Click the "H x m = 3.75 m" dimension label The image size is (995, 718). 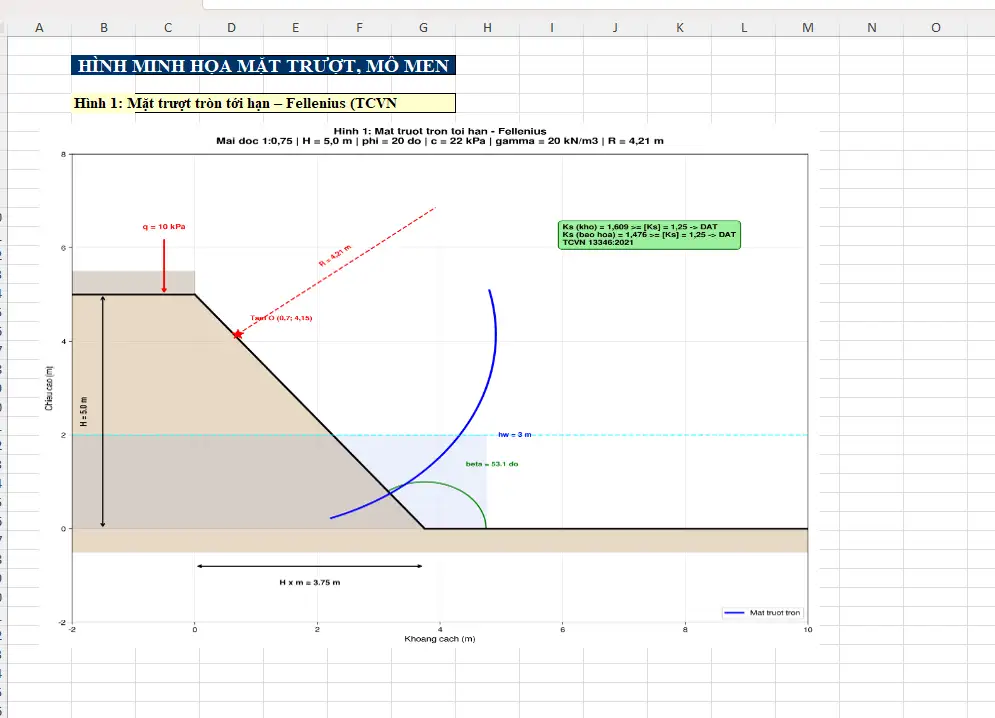pos(309,582)
